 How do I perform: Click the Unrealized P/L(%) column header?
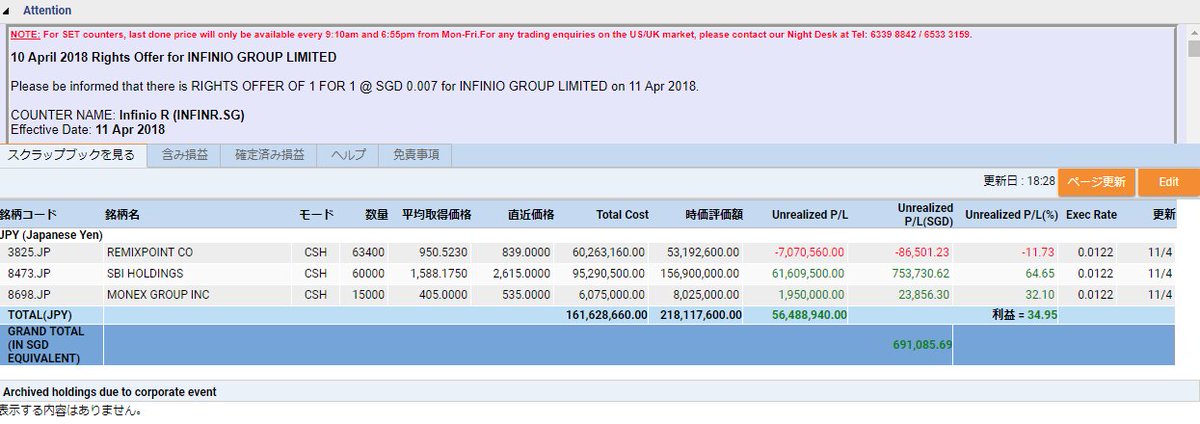(x=1011, y=215)
